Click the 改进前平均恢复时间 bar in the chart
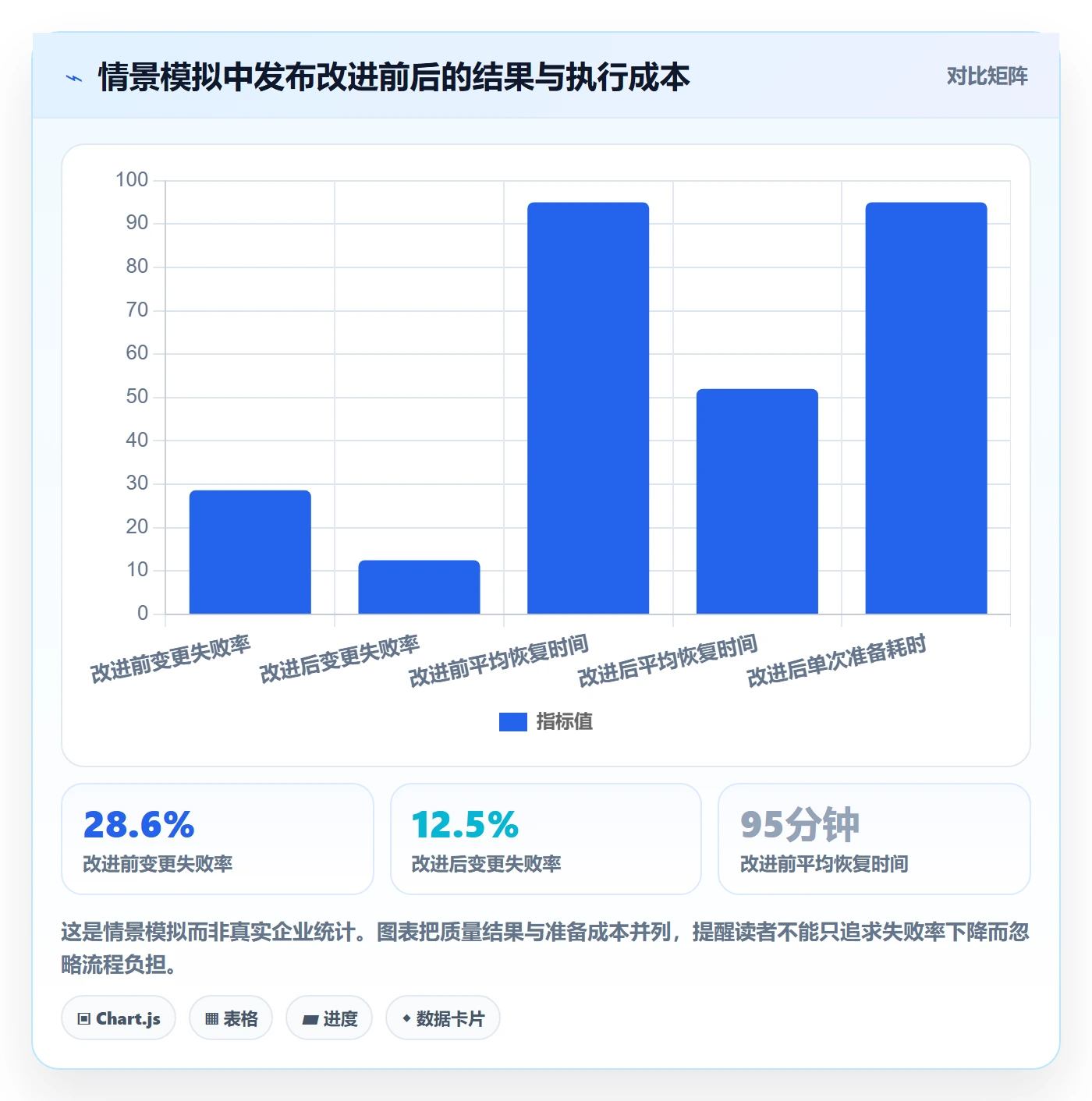 [x=588, y=408]
